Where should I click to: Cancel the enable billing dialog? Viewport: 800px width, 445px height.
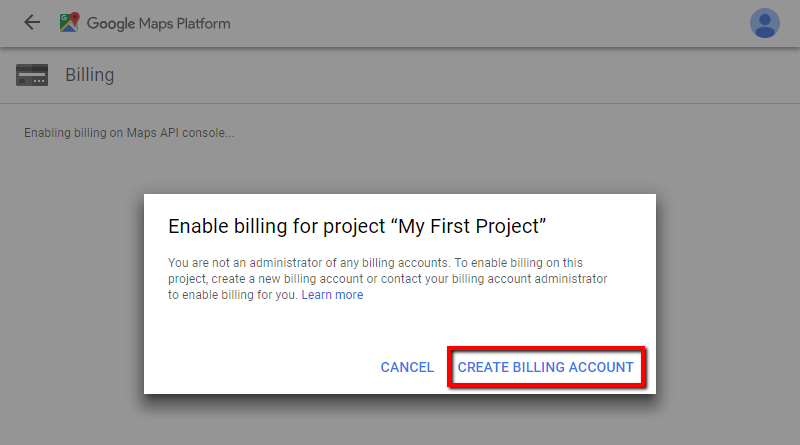(407, 367)
